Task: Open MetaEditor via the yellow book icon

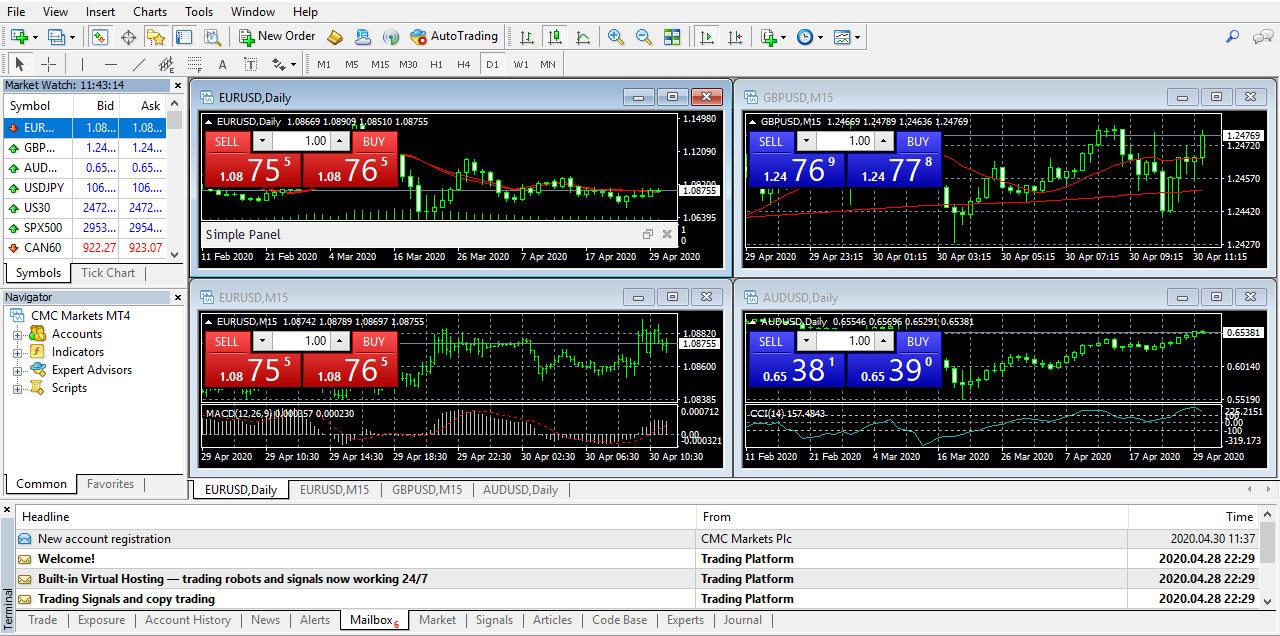Action: 335,37
